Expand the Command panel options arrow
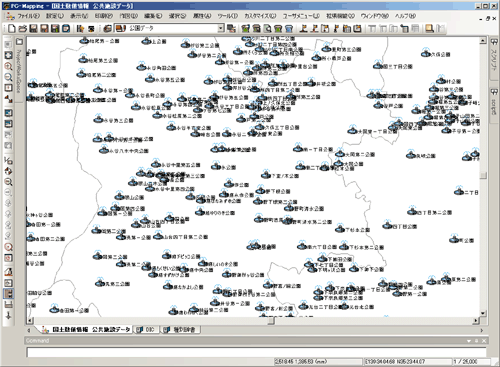500x367 pixels. pyautogui.click(x=469, y=341)
